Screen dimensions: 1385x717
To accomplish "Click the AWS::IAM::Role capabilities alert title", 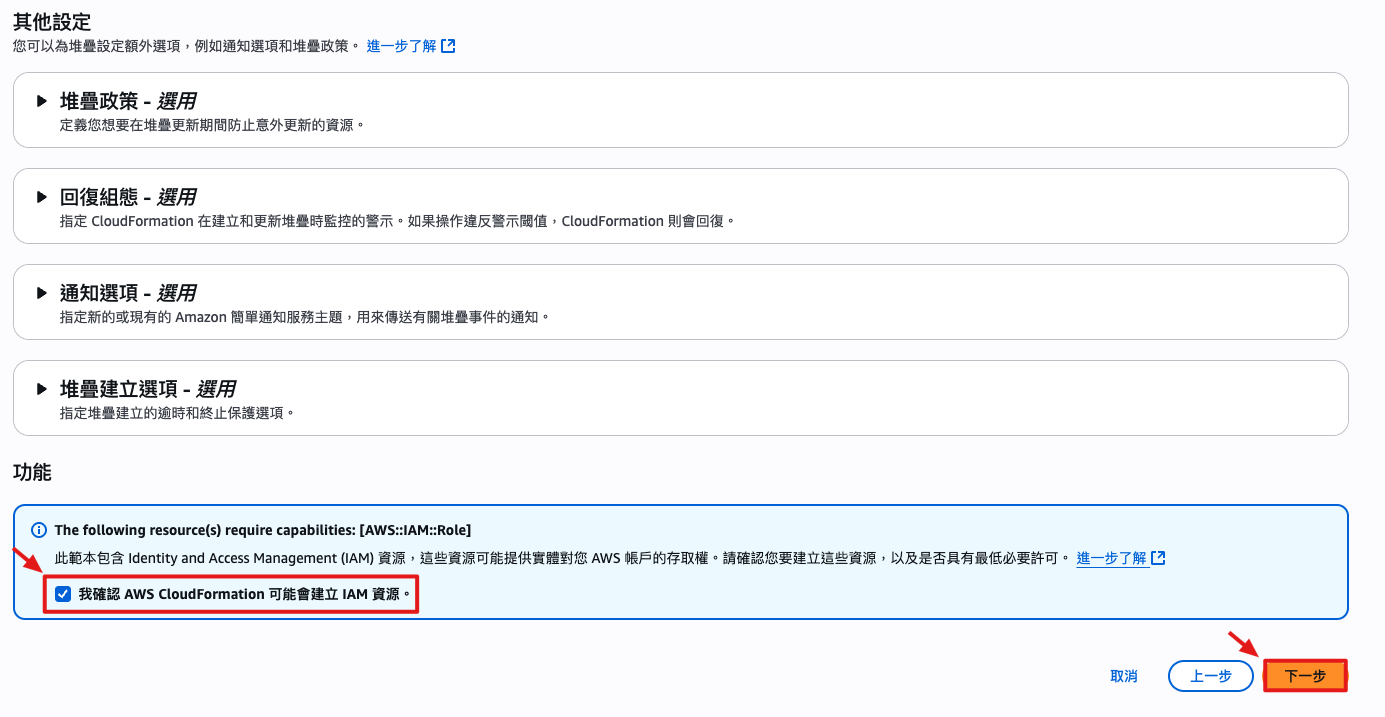I will tap(263, 530).
